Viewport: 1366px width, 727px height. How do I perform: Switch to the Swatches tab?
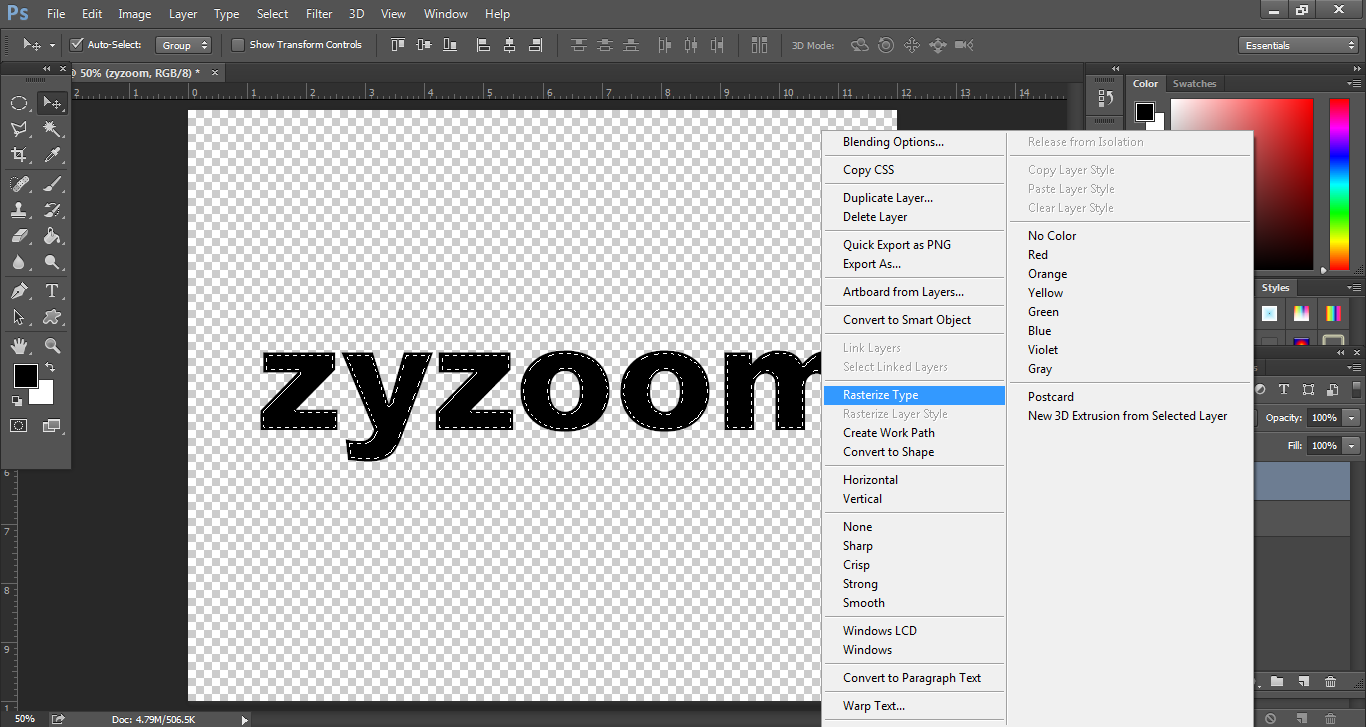click(1194, 84)
